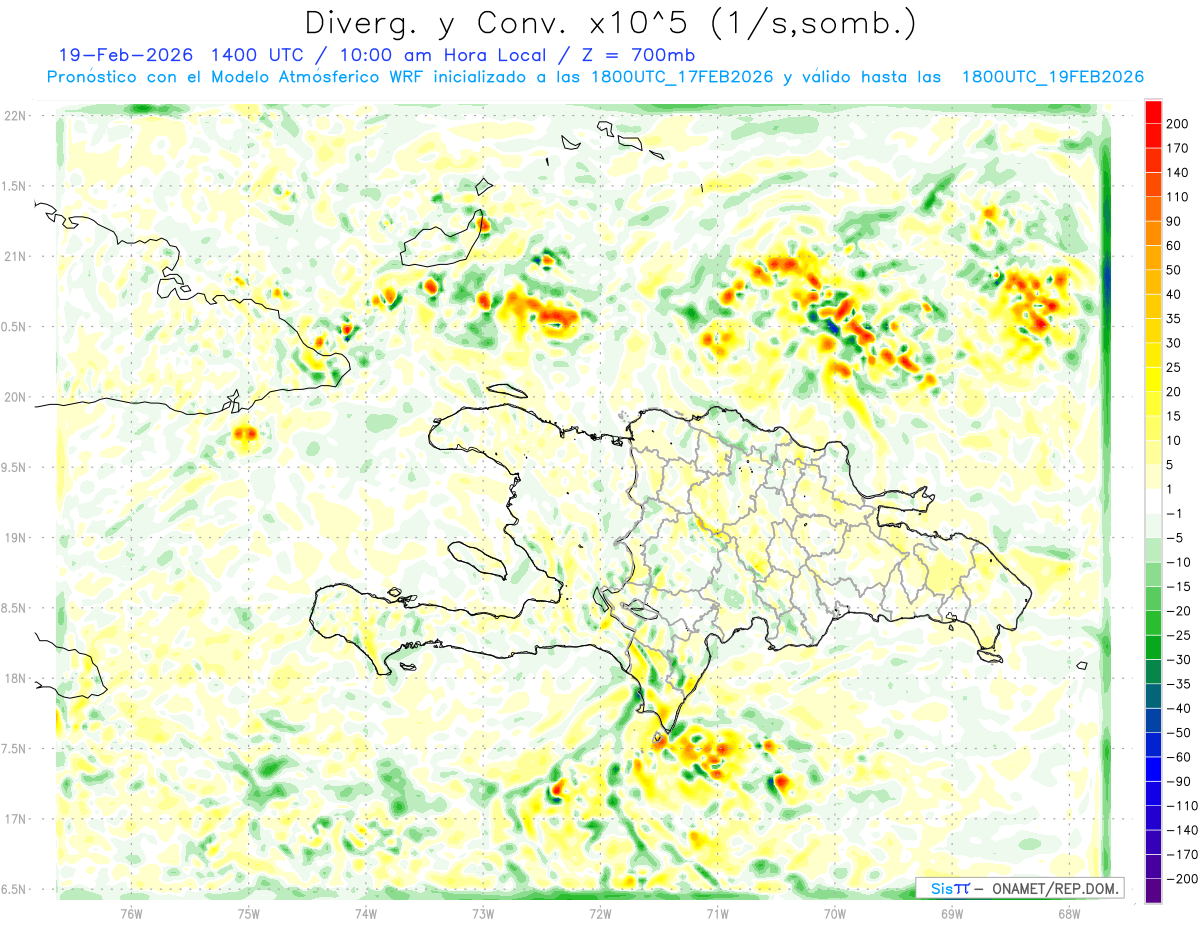Image resolution: width=1200 pixels, height=927 pixels.
Task: Click the "73W" longitude label
Action: point(483,913)
